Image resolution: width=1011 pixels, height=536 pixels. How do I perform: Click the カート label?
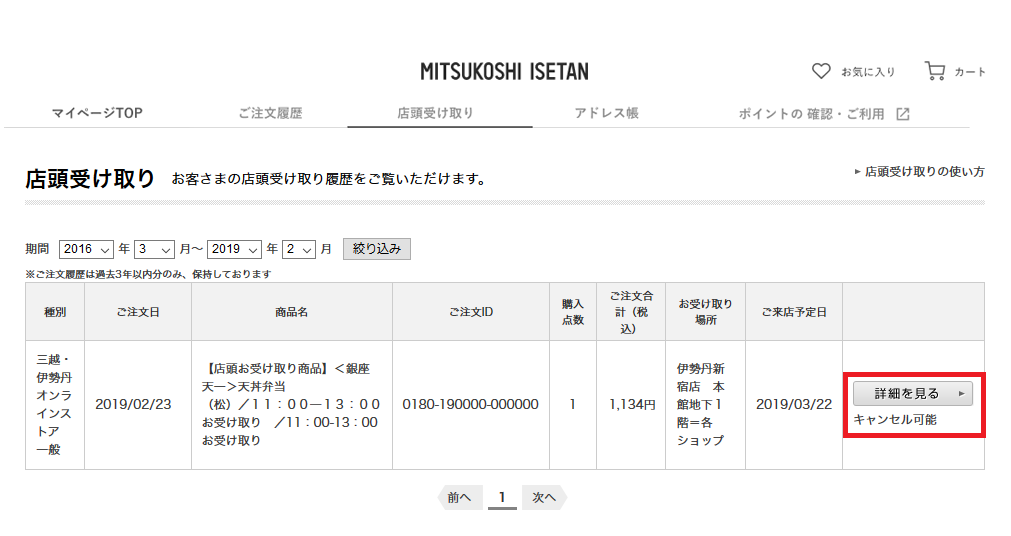click(x=970, y=72)
